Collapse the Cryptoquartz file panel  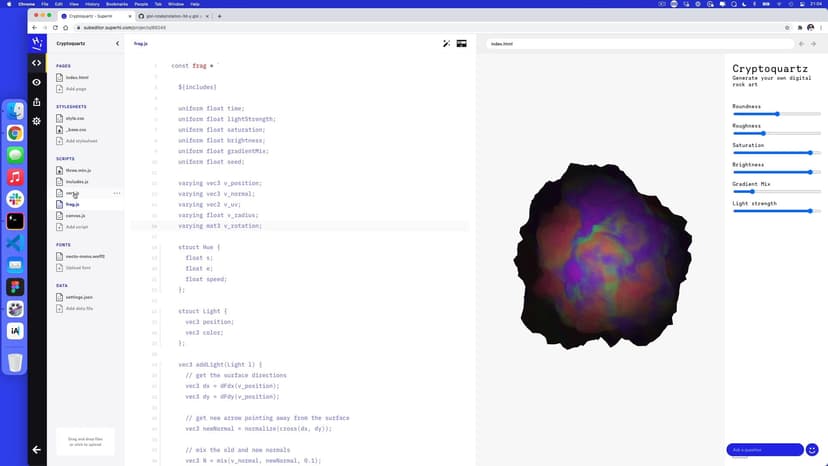coord(117,44)
